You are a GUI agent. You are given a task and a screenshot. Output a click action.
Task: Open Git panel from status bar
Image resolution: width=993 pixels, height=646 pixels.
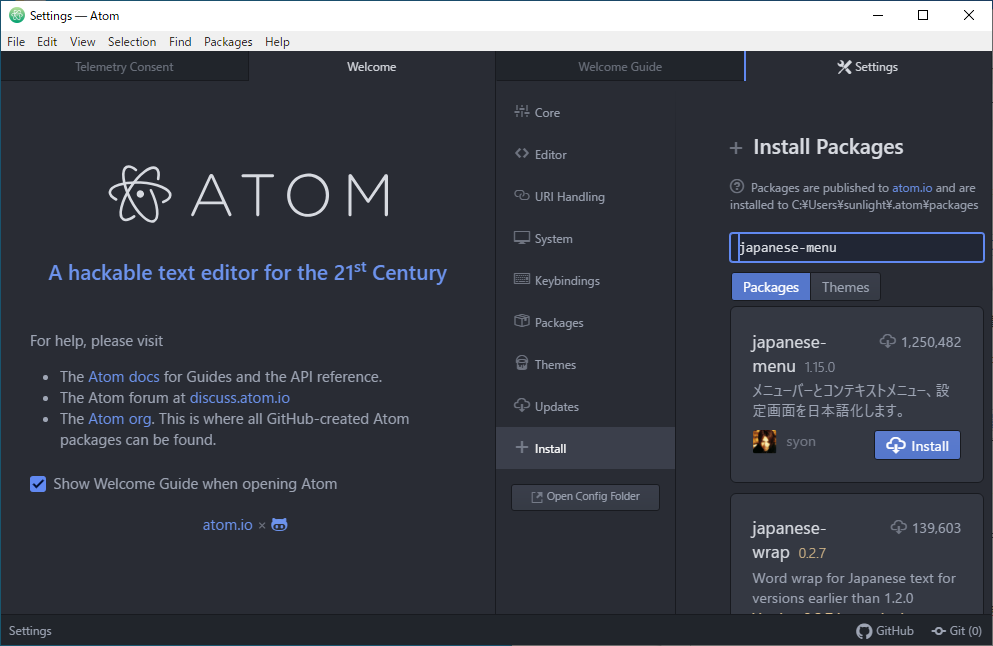957,631
